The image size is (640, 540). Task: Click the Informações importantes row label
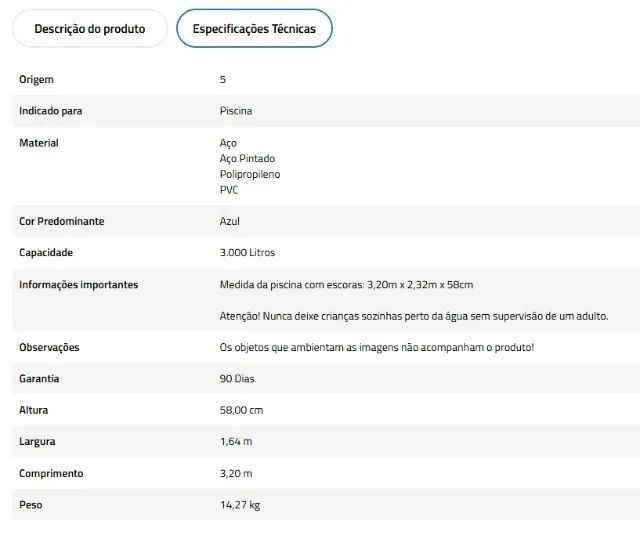click(79, 284)
